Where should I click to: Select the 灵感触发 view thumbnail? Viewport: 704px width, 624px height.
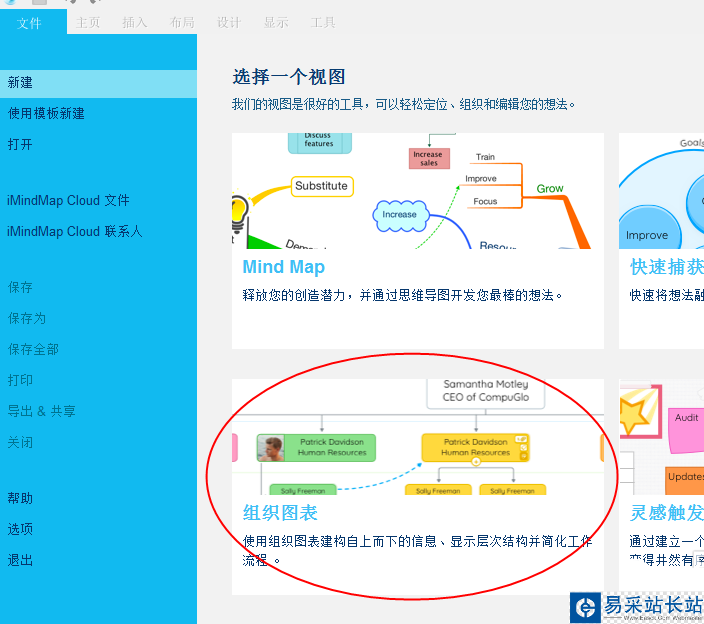[661, 437]
